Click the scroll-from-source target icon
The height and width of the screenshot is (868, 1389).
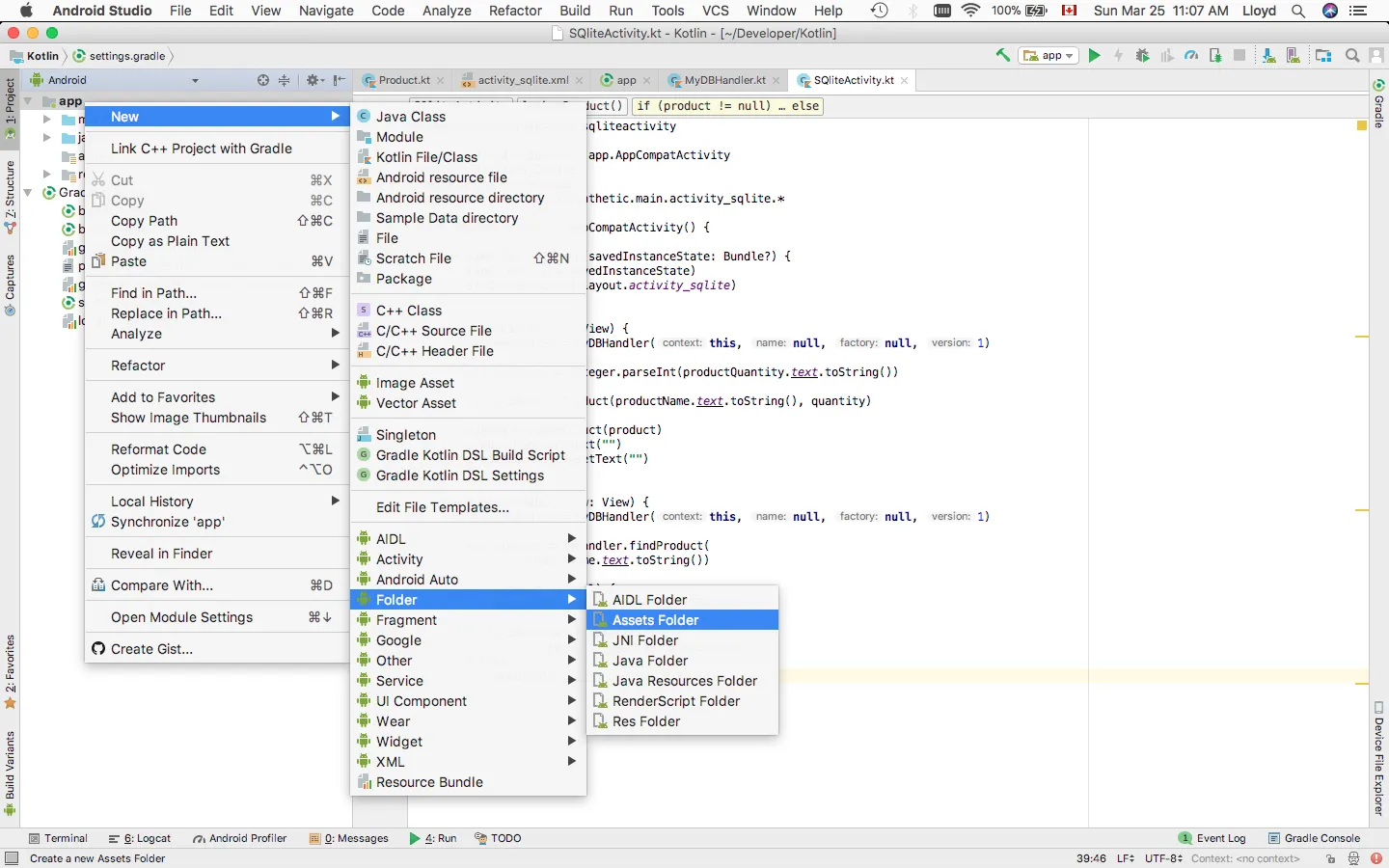click(x=263, y=80)
